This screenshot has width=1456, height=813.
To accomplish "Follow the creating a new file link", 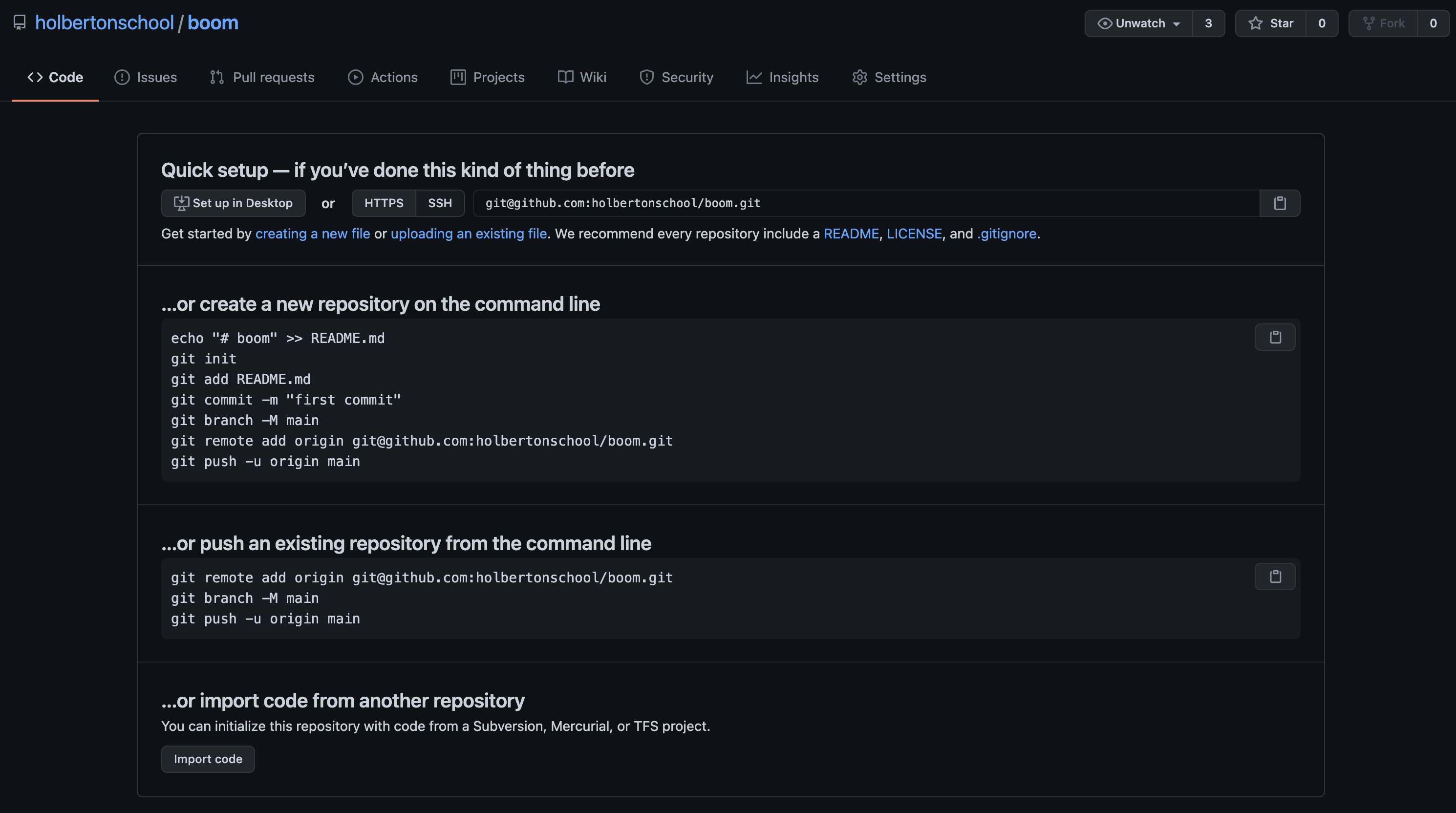I will [x=313, y=234].
